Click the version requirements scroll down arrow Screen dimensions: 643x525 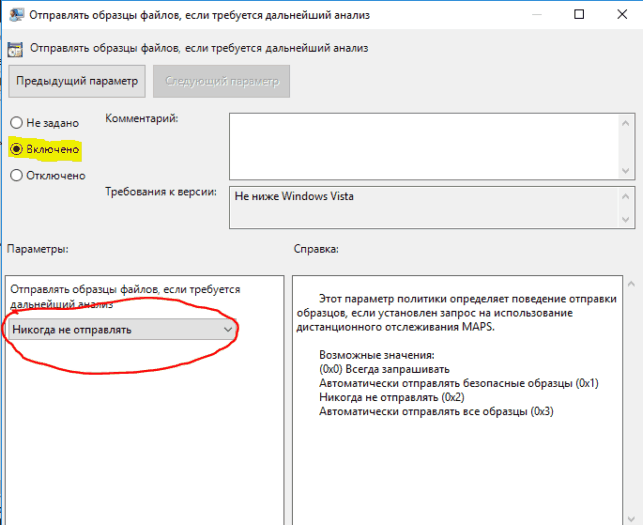[x=626, y=219]
